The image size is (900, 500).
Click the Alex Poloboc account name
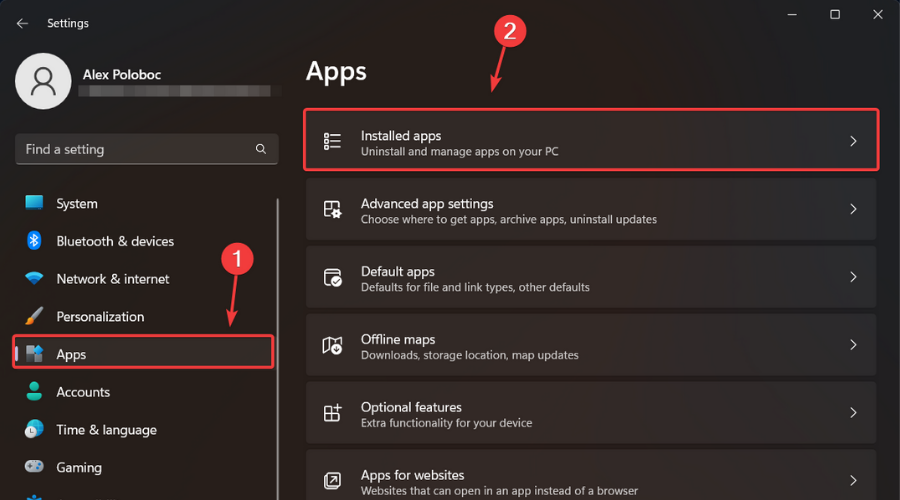tap(122, 75)
